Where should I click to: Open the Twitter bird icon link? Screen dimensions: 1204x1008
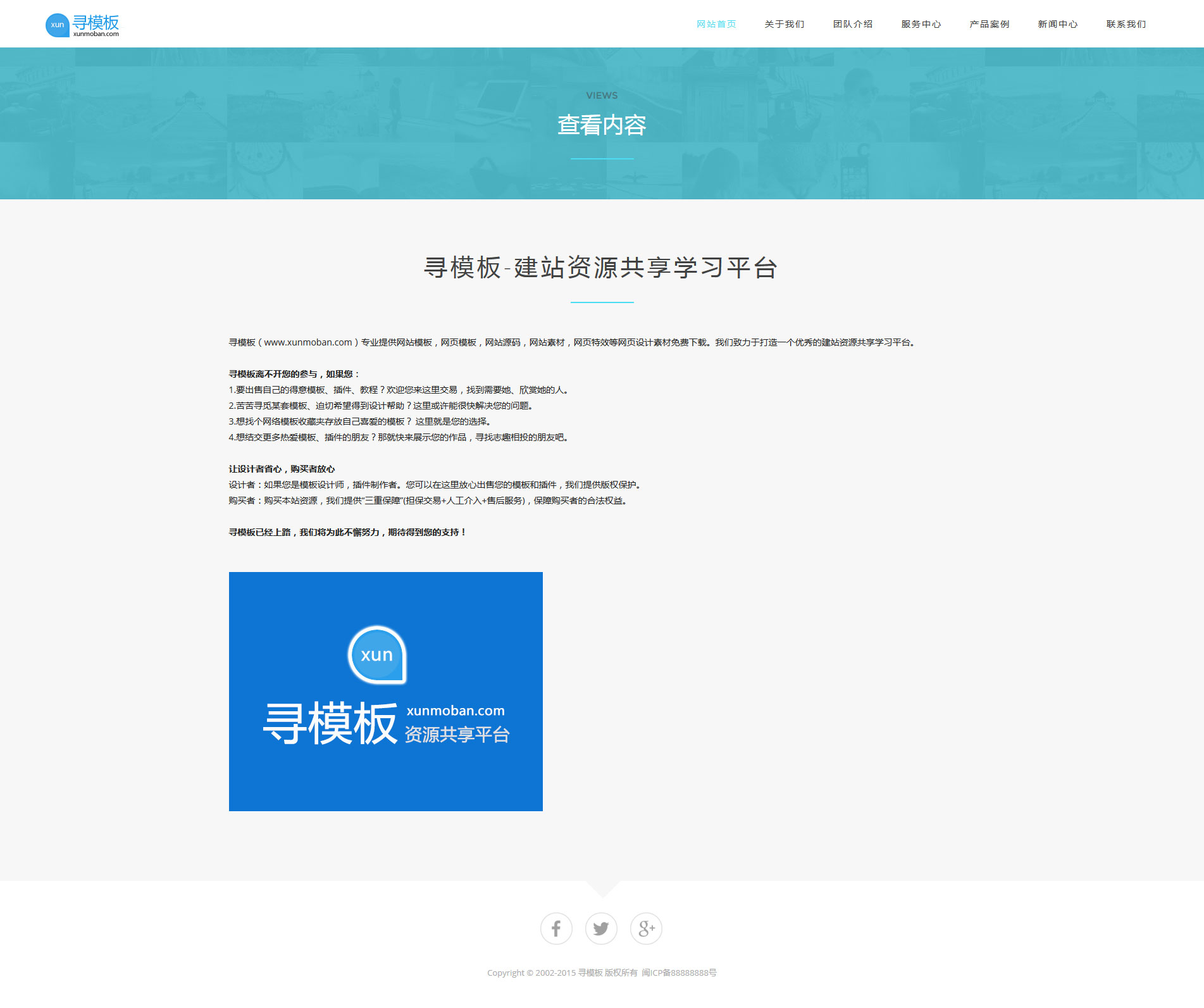click(x=601, y=928)
